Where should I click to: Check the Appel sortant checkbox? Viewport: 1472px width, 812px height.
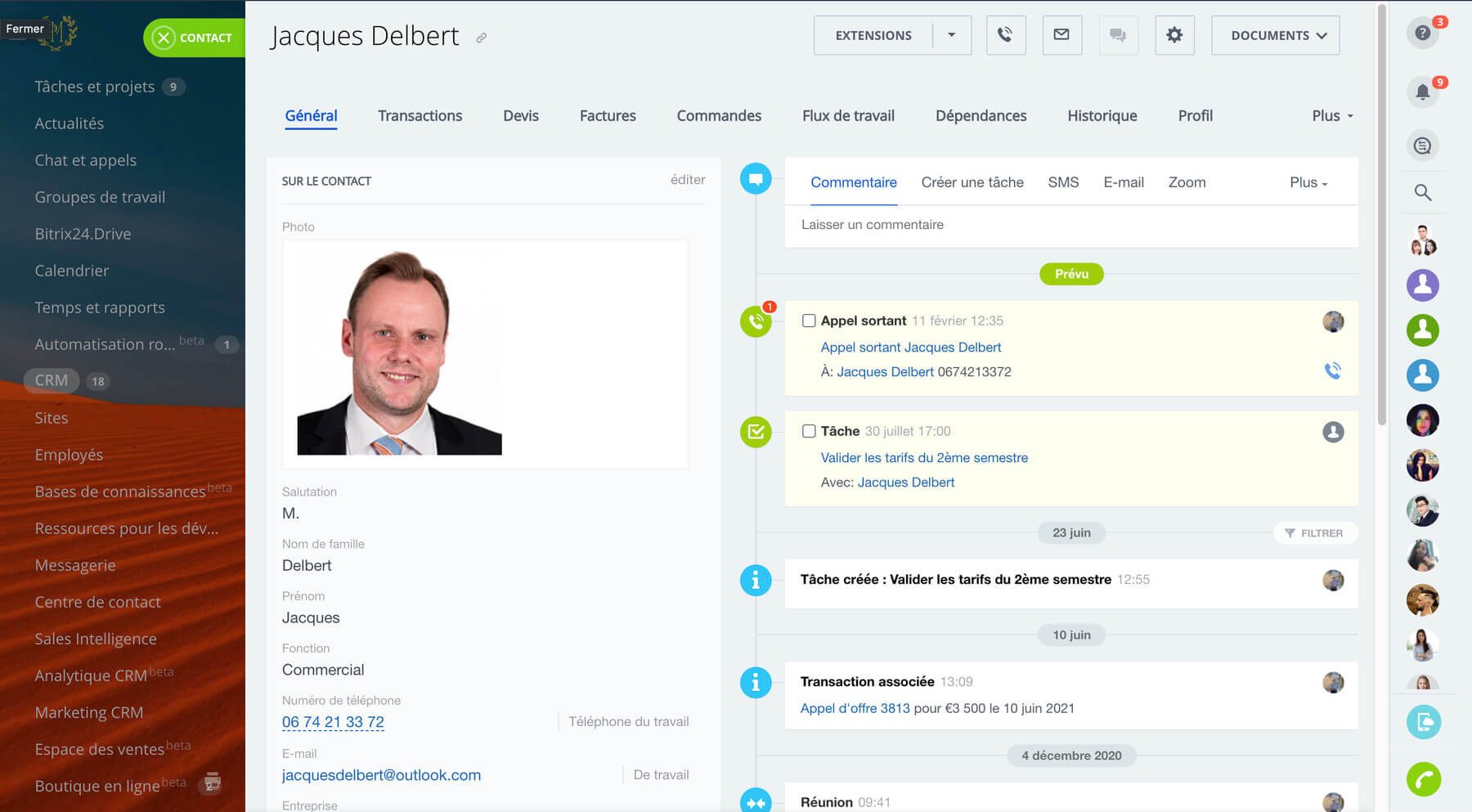[809, 321]
